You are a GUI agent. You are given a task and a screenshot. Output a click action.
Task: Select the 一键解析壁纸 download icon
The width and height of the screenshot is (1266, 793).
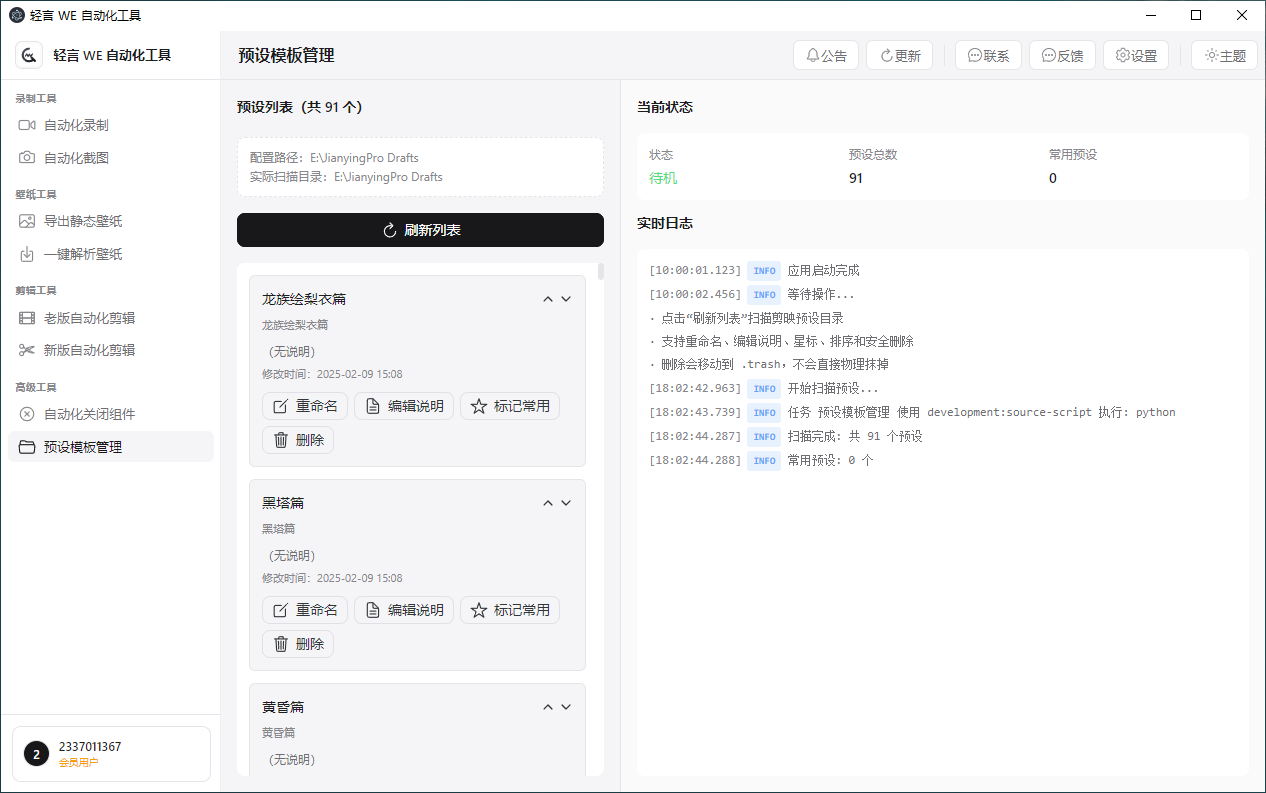27,253
